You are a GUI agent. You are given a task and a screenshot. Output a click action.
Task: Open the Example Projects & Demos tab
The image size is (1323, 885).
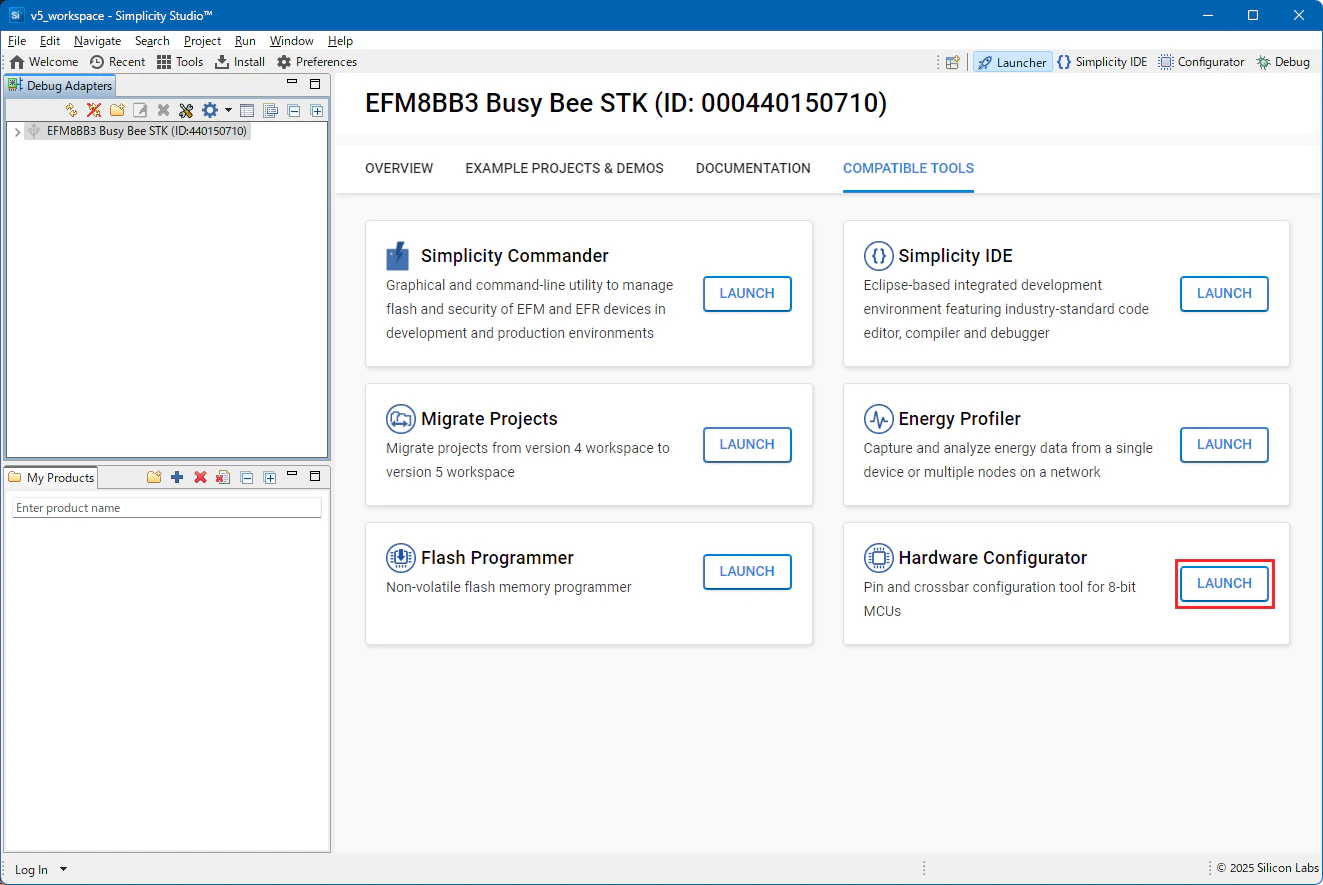point(564,168)
